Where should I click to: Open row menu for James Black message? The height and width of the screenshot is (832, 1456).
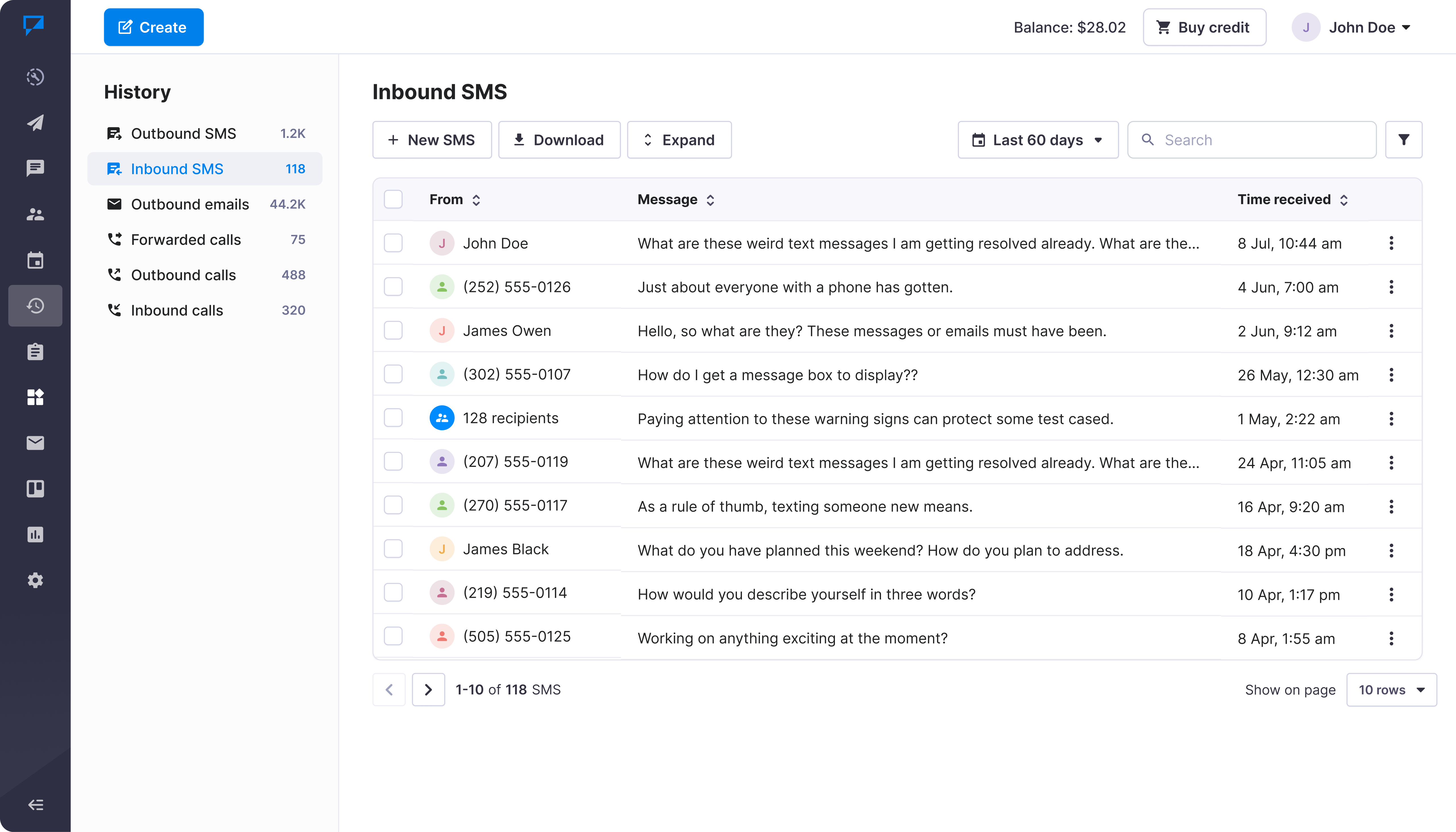coord(1391,550)
